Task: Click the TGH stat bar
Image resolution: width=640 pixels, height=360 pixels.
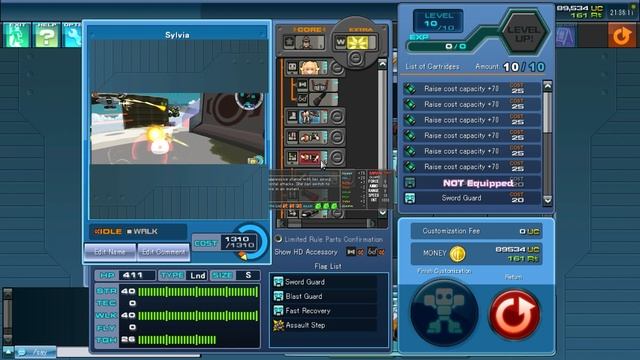Action: coord(177,340)
